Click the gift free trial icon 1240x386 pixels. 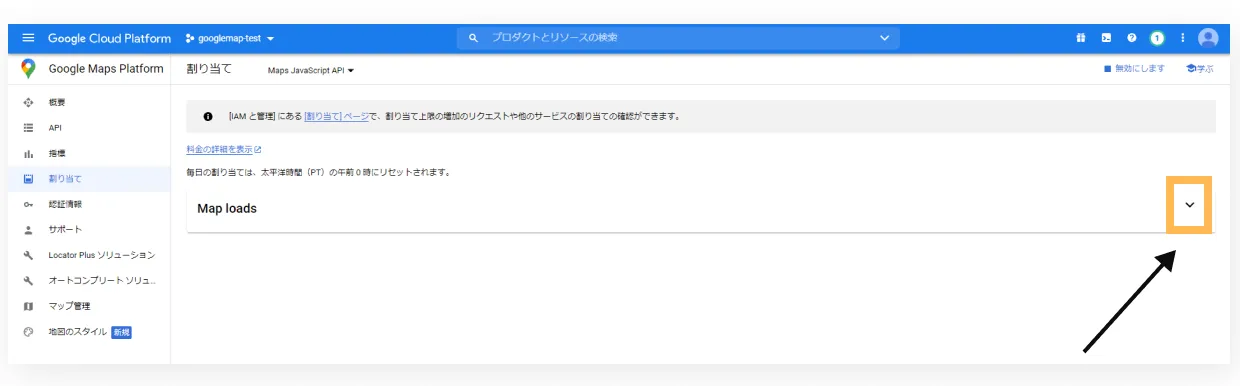pyautogui.click(x=1081, y=38)
